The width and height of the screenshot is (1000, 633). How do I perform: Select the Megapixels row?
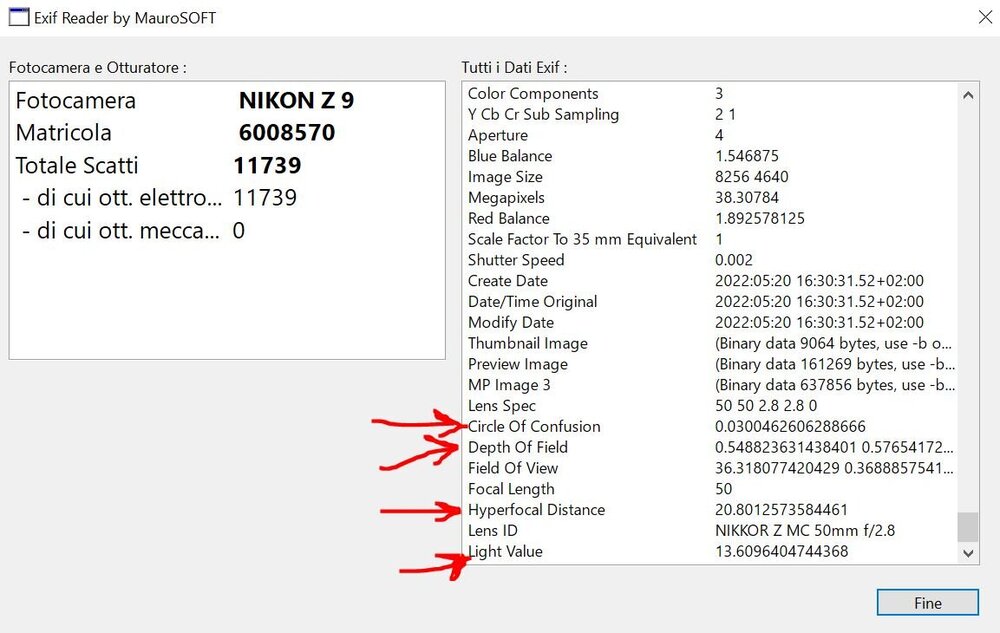[710, 198]
